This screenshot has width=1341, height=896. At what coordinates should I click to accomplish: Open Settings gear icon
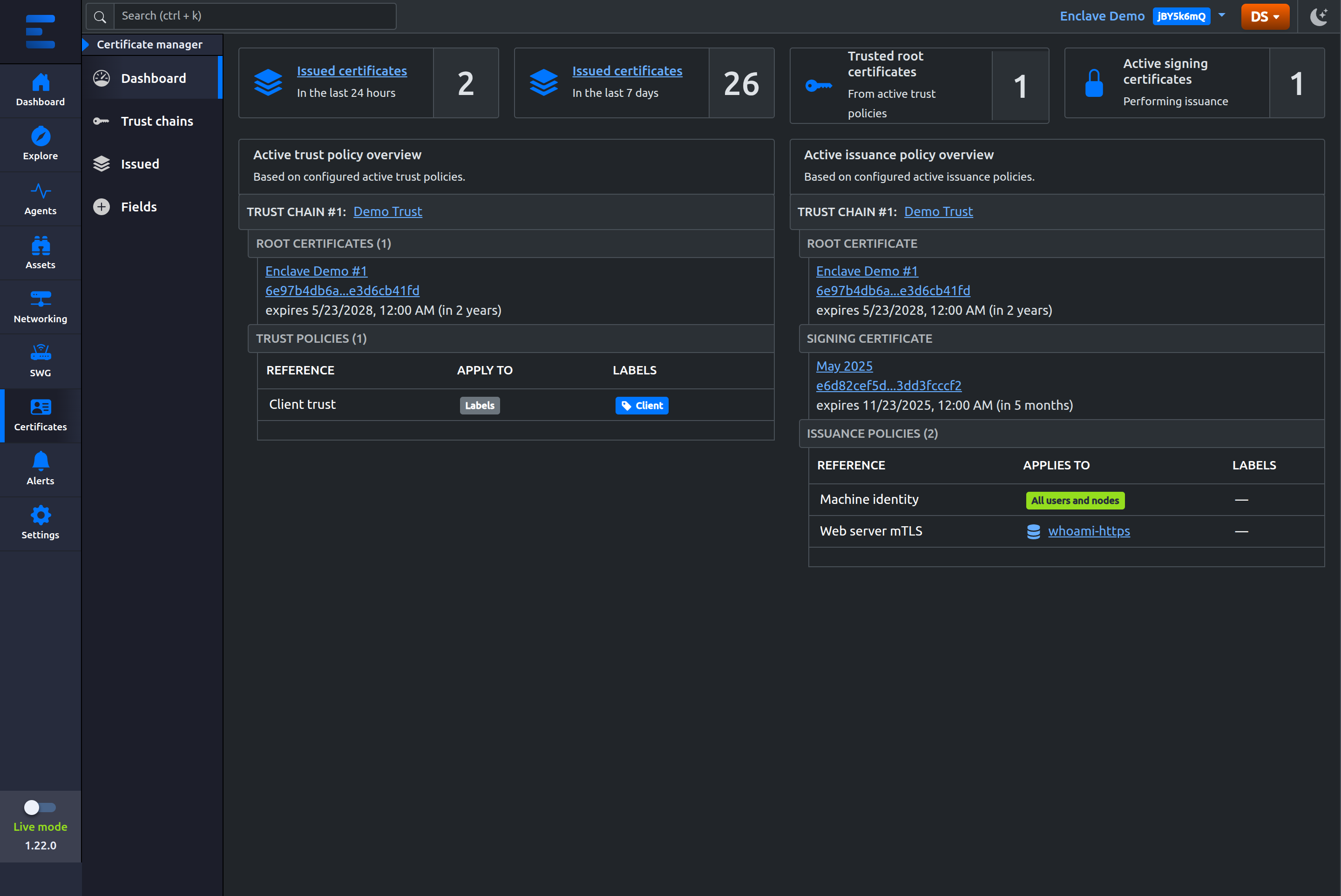pyautogui.click(x=40, y=514)
